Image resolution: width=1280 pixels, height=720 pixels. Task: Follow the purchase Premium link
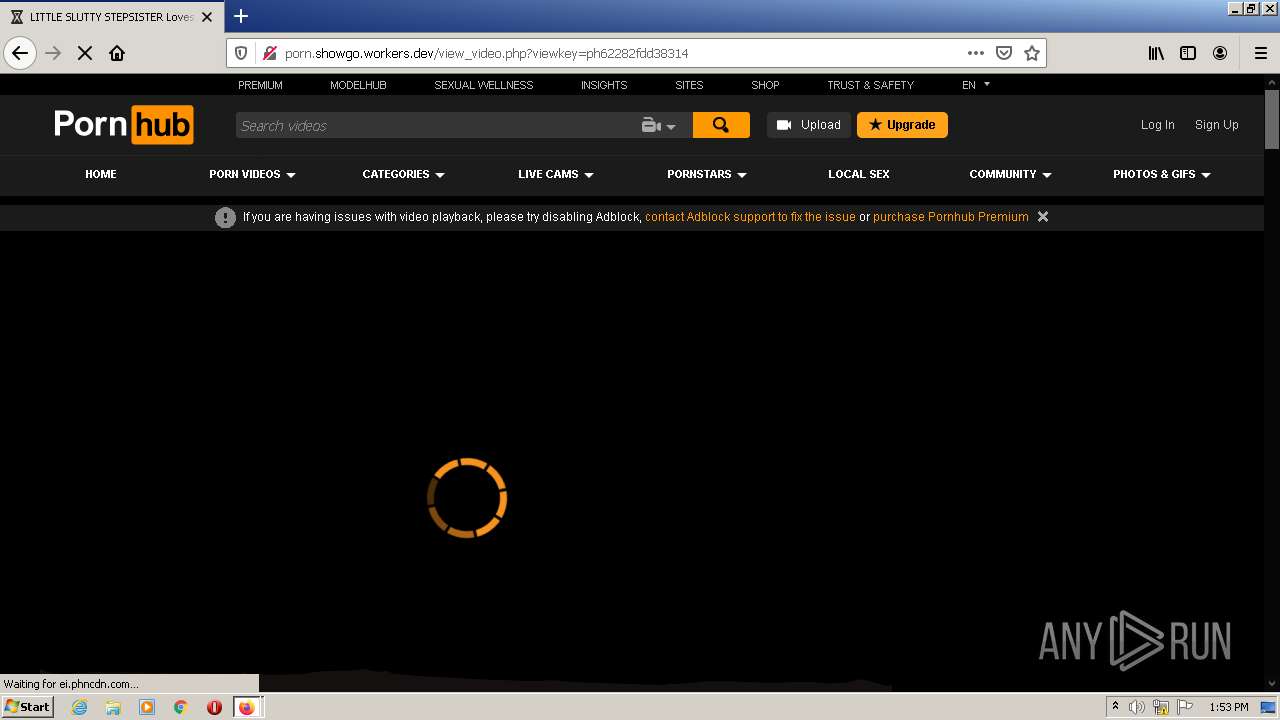tap(951, 216)
